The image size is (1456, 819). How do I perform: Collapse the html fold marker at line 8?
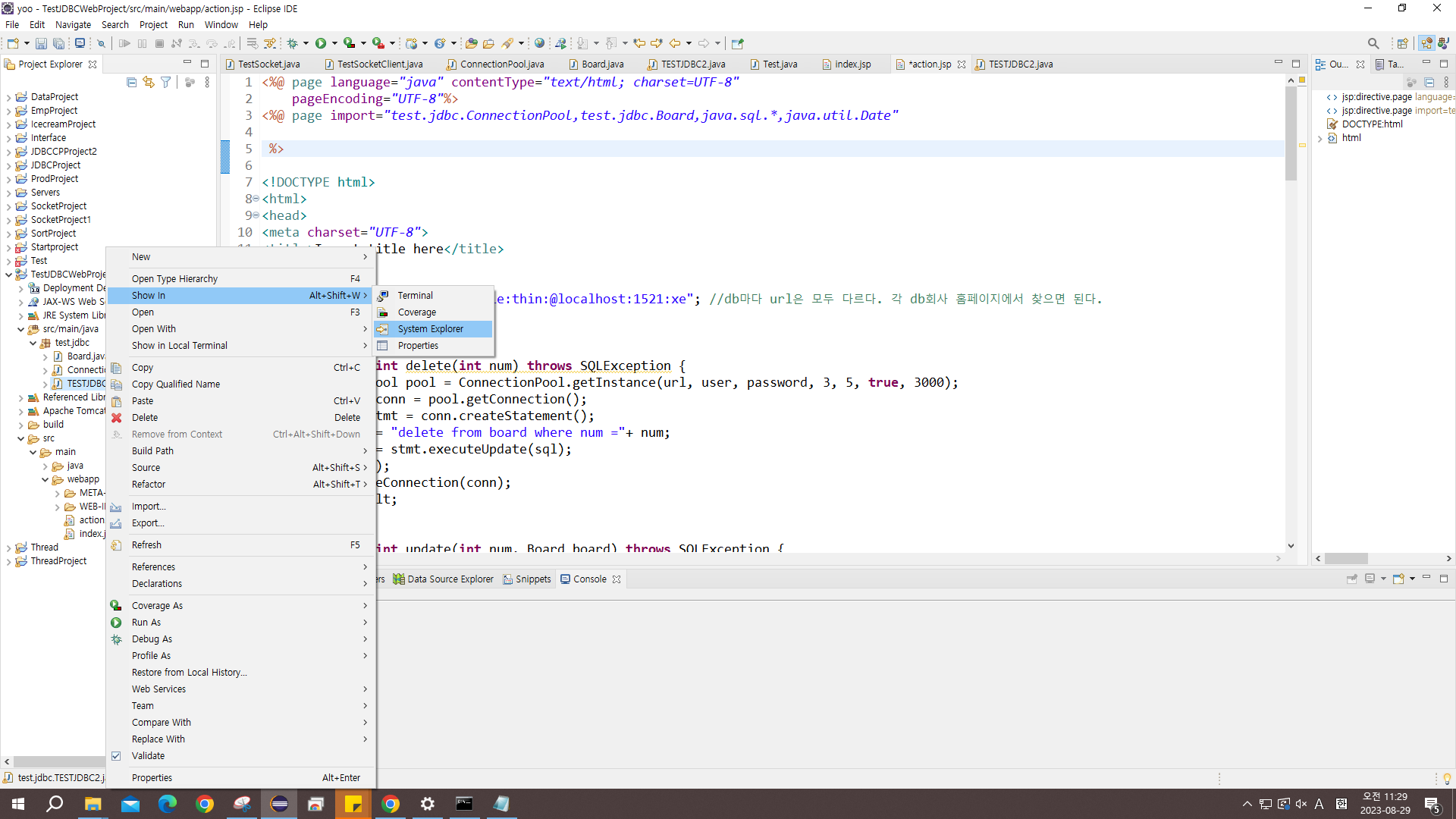[256, 199]
